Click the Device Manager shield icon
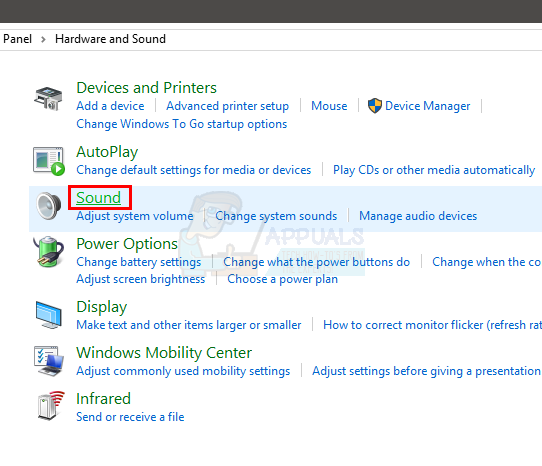 pos(375,106)
